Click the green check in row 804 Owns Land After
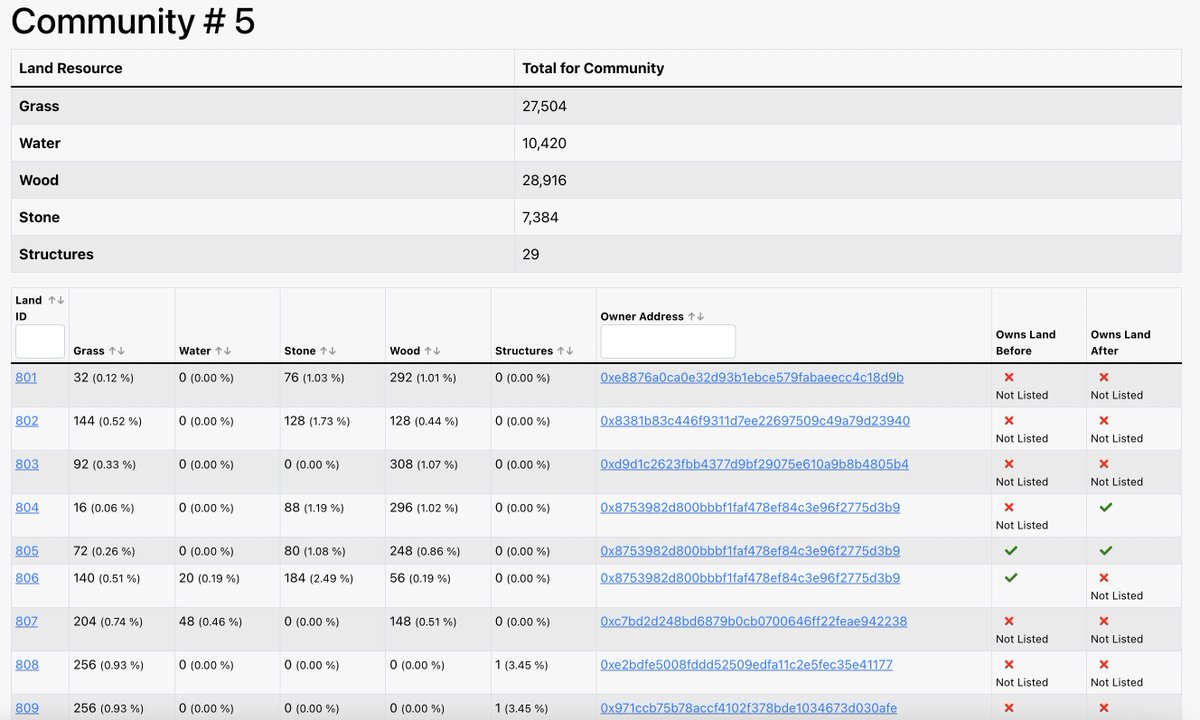This screenshot has width=1200, height=720. tap(1105, 507)
